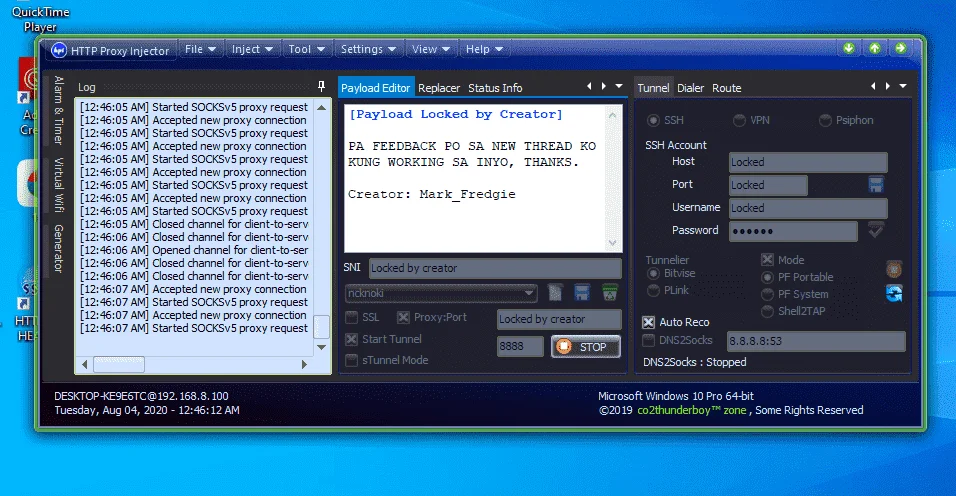Screen dimensions: 956x496
Task: Open the co2thunderboy zone link
Action: click(x=692, y=410)
